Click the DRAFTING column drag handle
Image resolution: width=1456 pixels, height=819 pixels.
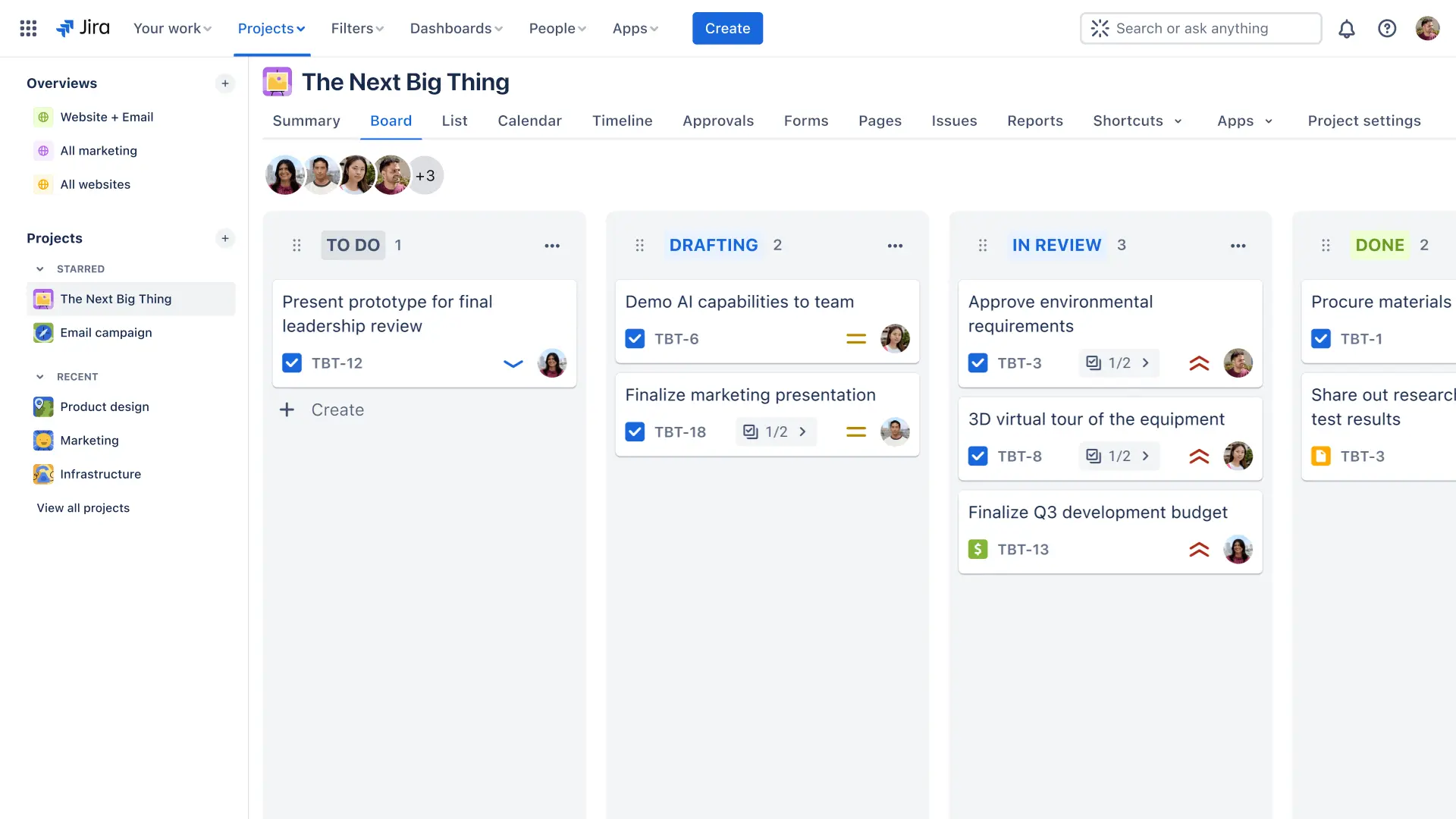point(639,246)
